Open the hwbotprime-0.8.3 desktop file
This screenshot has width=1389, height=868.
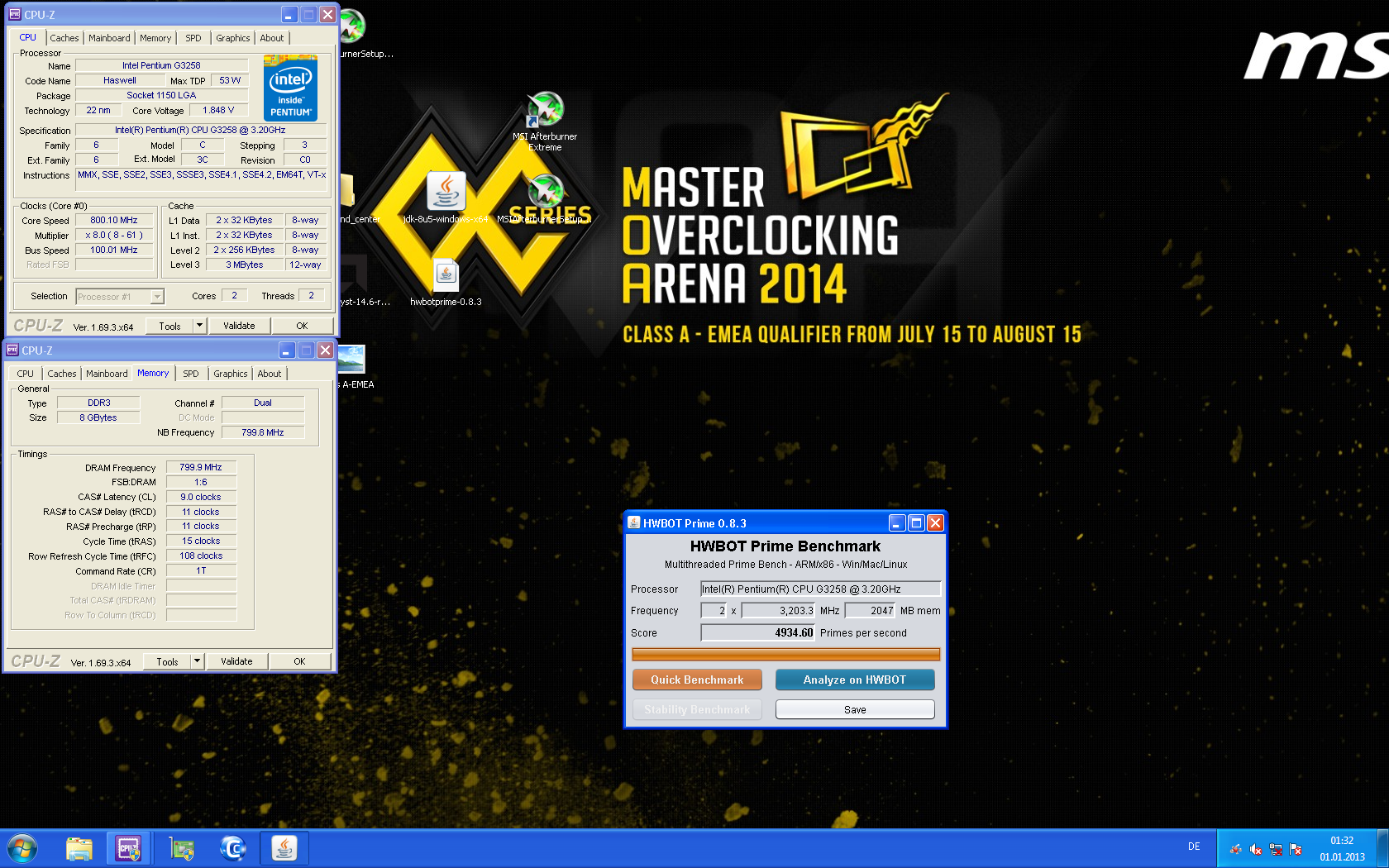(446, 281)
